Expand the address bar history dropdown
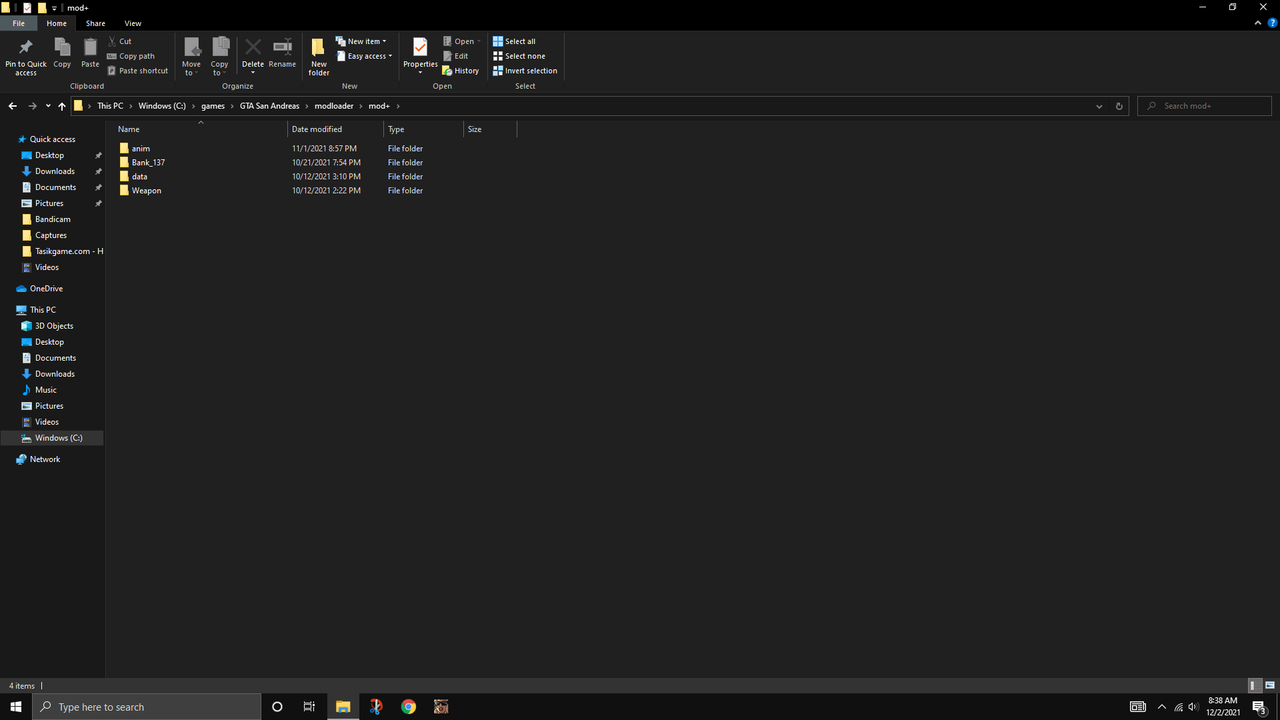 point(1099,106)
